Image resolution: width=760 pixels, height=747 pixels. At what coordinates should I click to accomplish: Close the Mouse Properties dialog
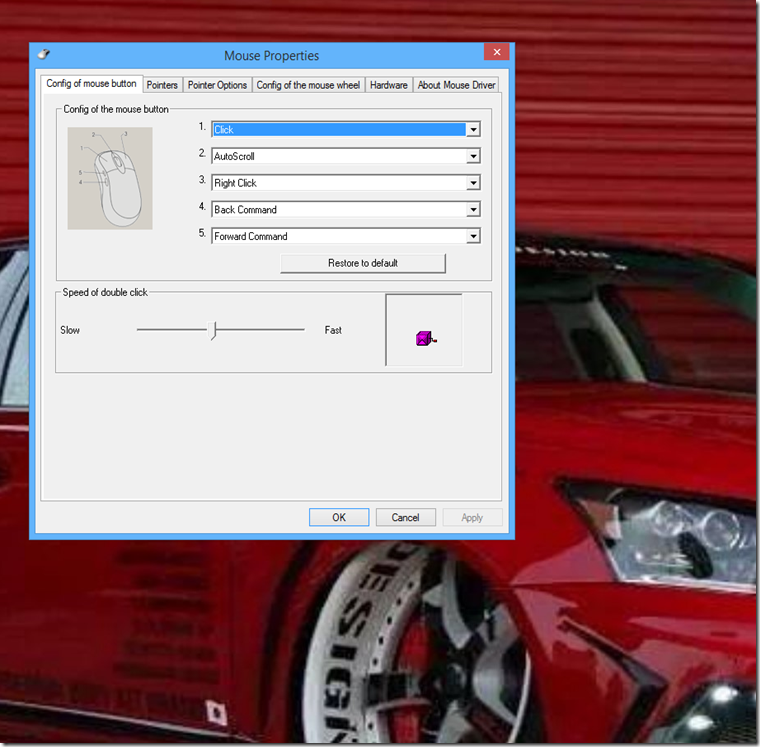click(496, 52)
